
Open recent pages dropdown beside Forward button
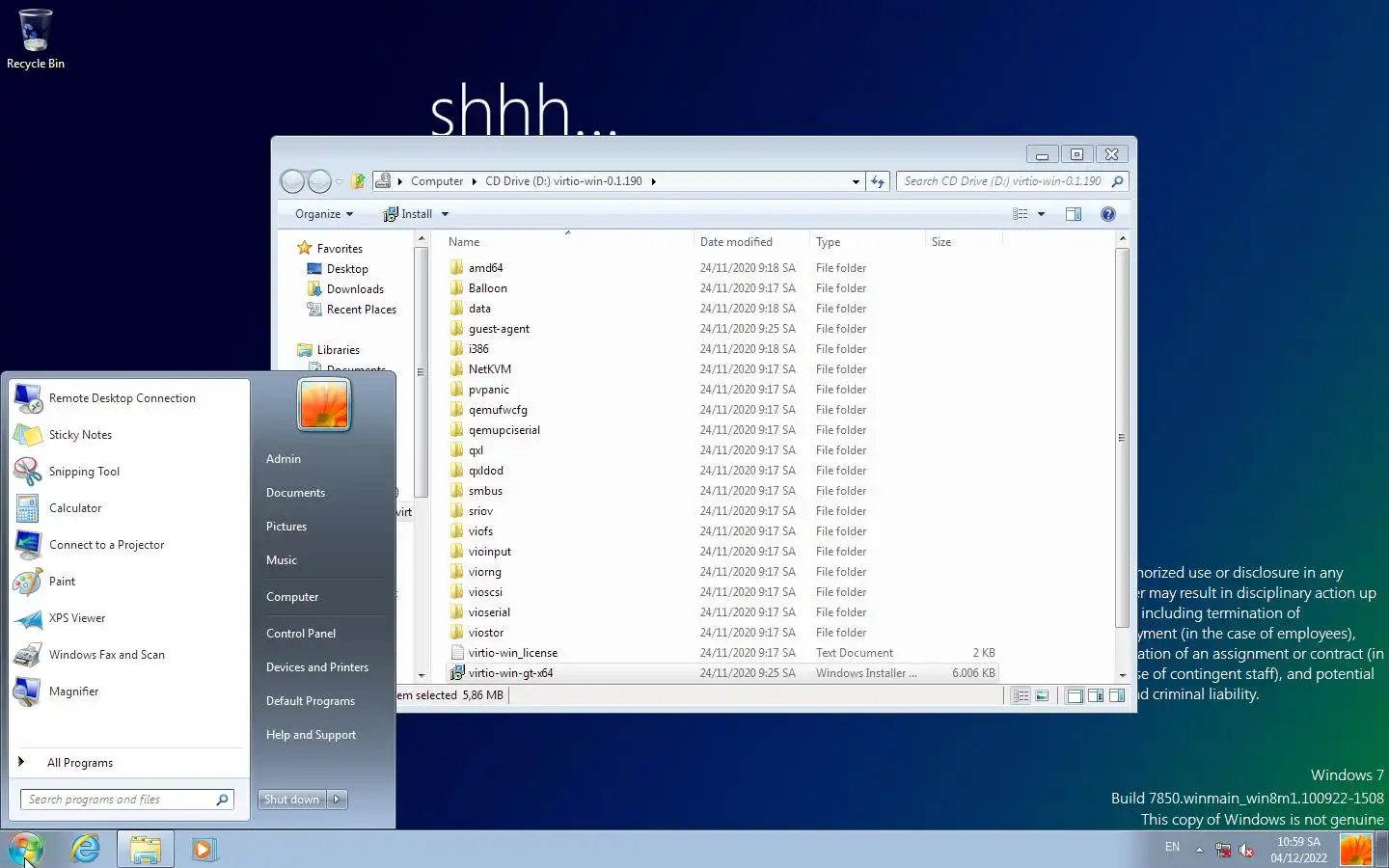tap(340, 181)
